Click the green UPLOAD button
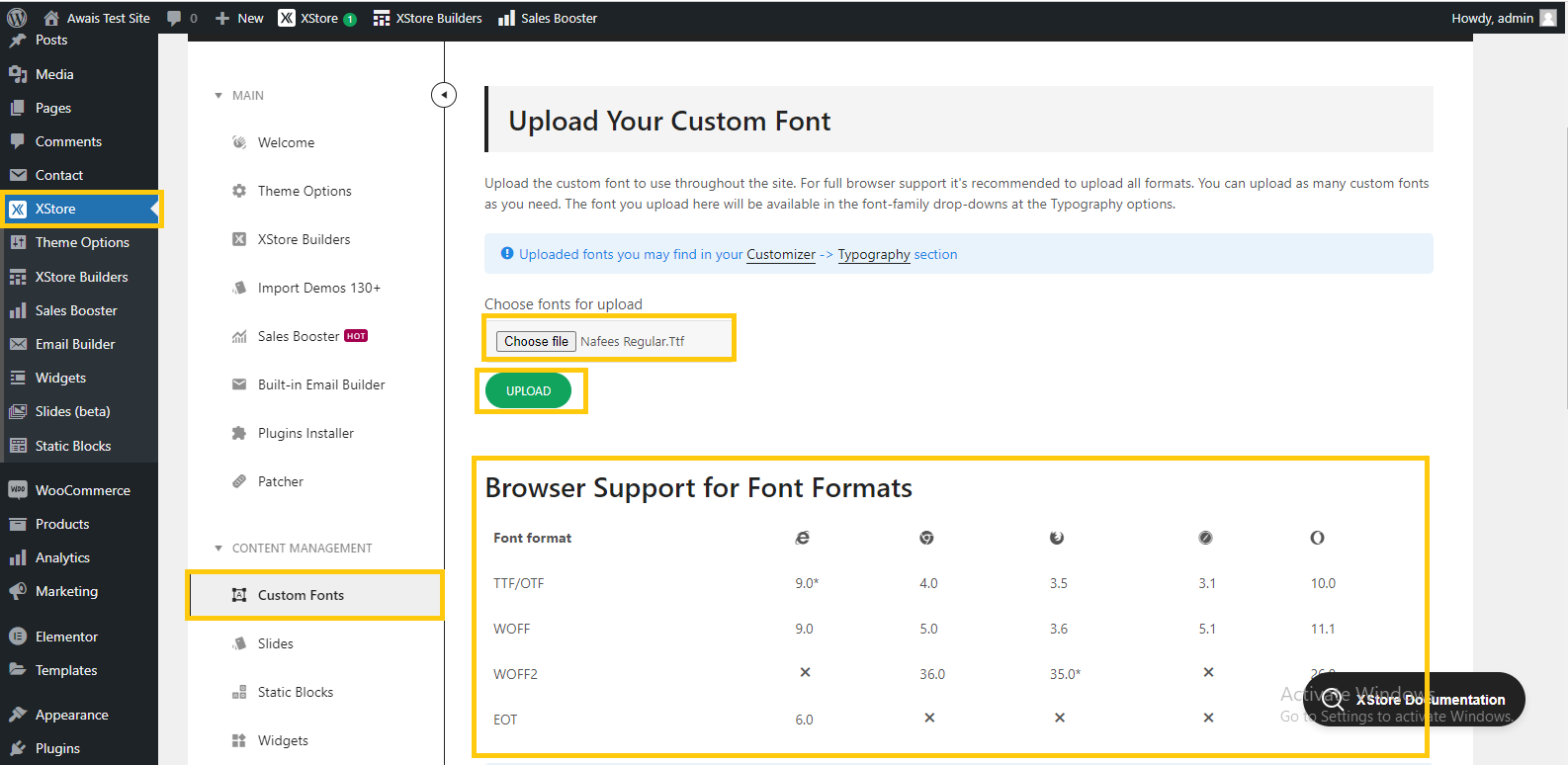The image size is (1568, 765). tap(528, 390)
